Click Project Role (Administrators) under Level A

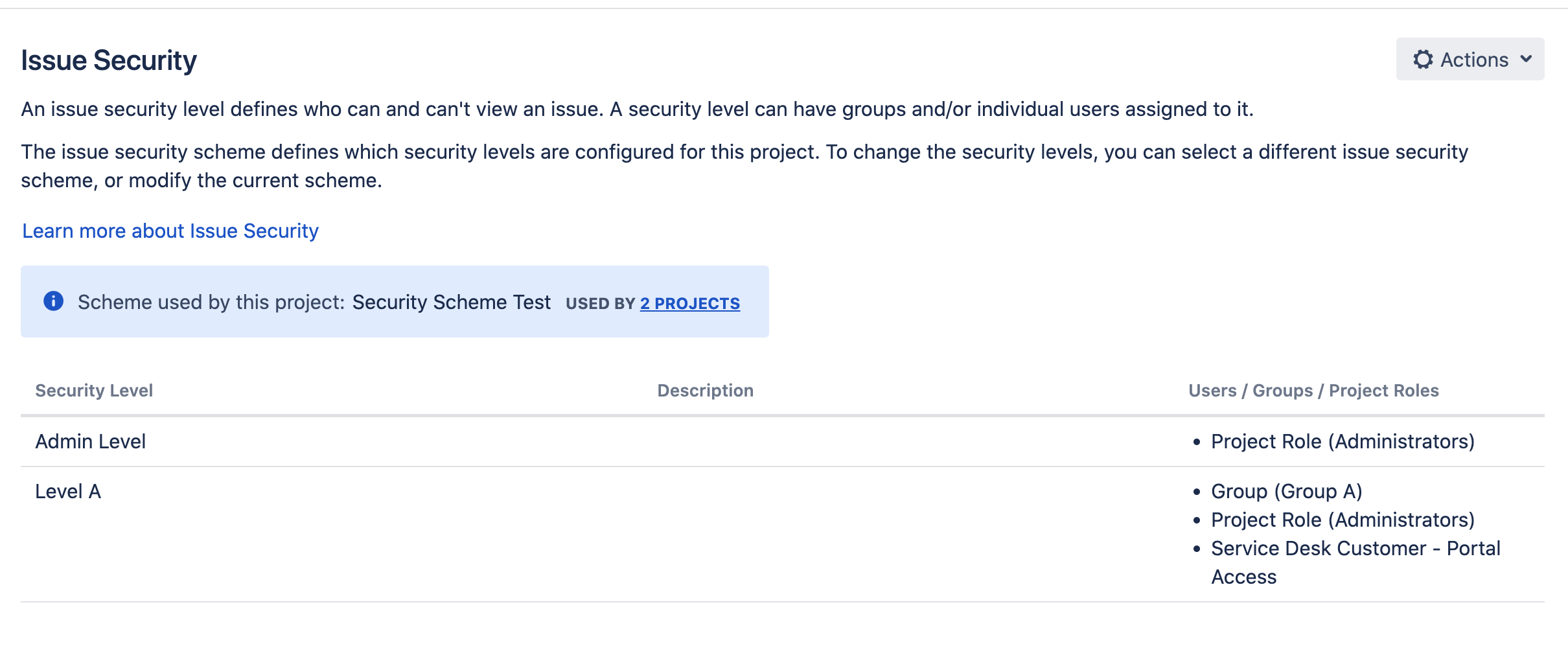pos(1343,520)
